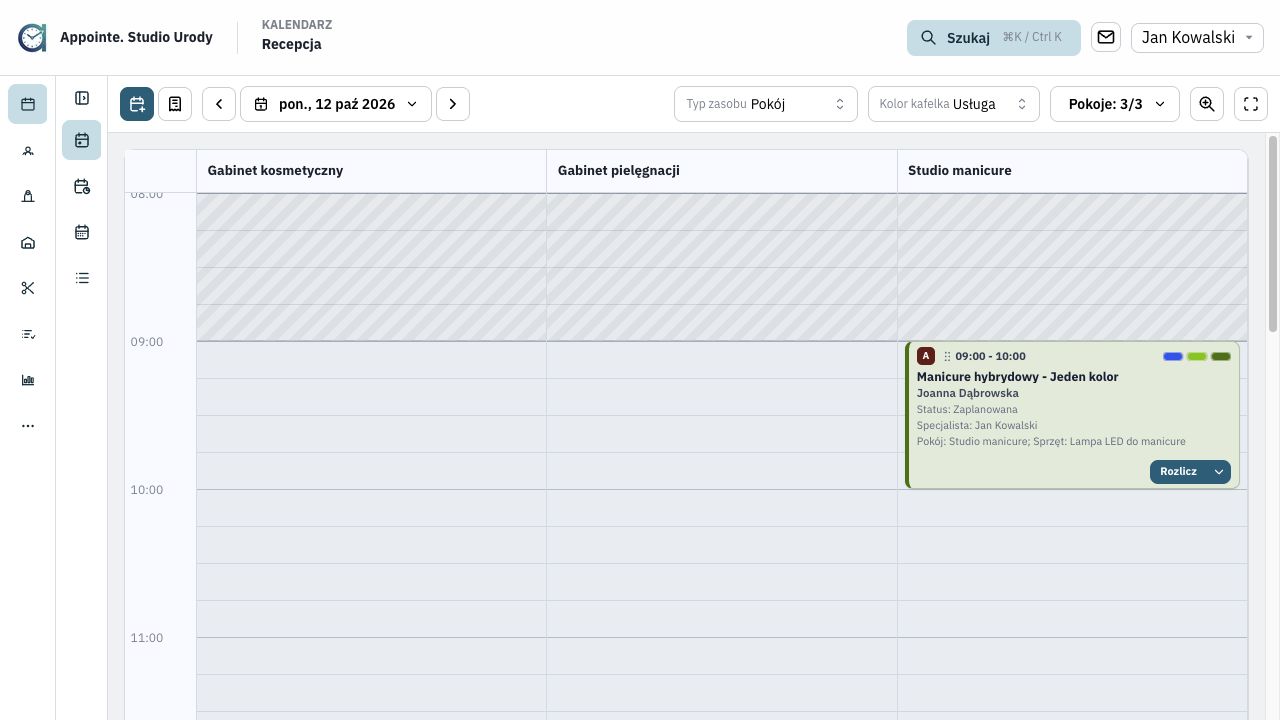Grab the drag handle beside 09:00 - 10:00
The height and width of the screenshot is (720, 1280).
pyautogui.click(x=947, y=357)
